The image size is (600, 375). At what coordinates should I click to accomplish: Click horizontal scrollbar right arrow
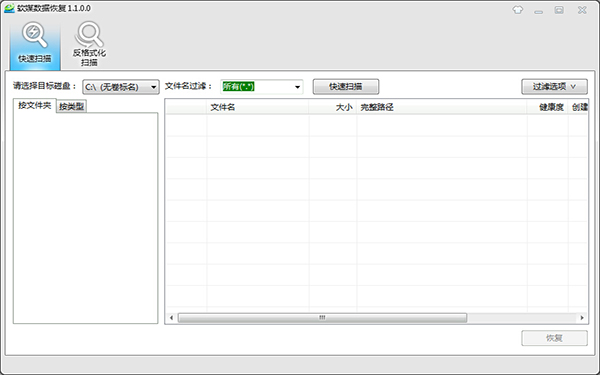[x=582, y=318]
